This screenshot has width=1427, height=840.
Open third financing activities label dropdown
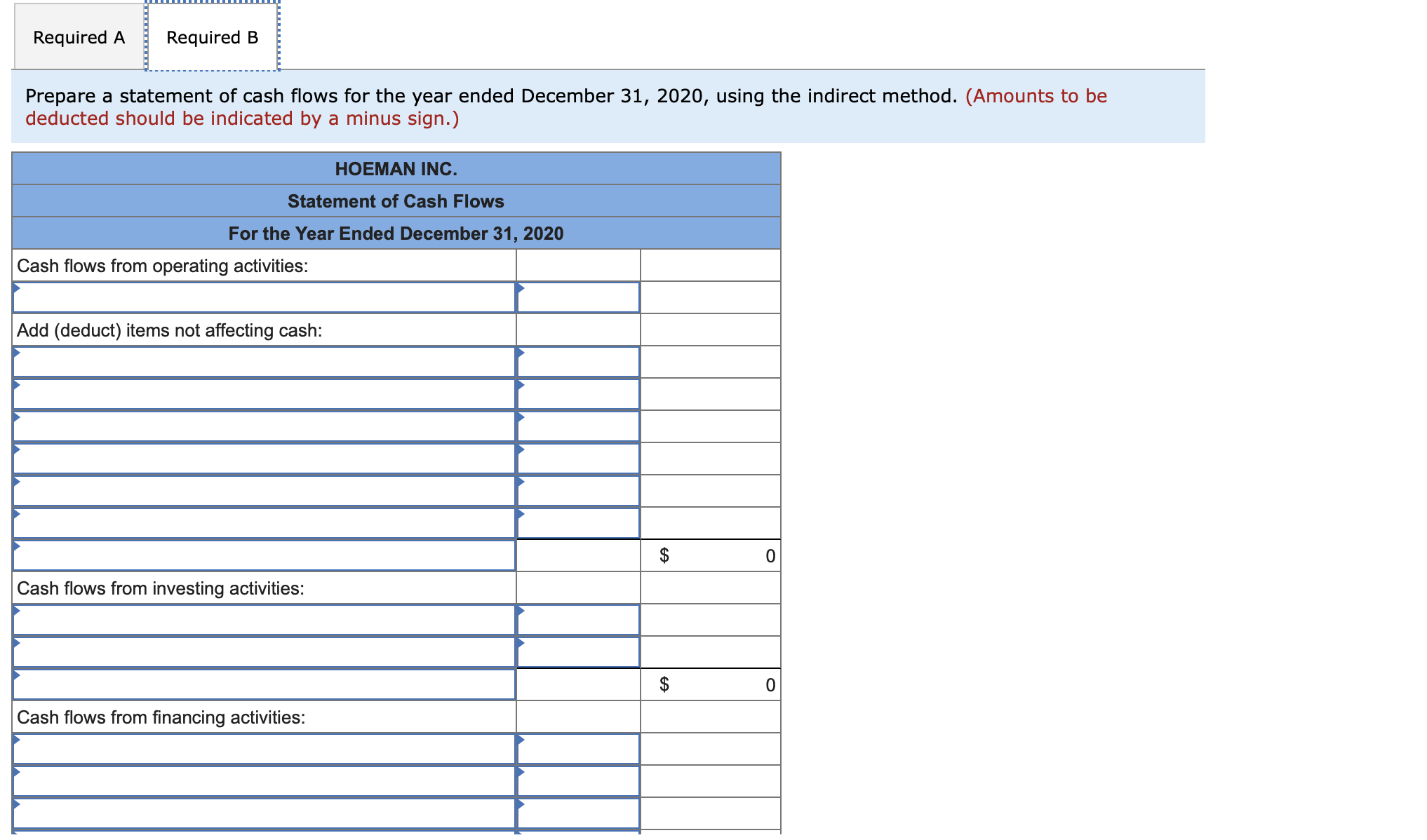[264, 813]
